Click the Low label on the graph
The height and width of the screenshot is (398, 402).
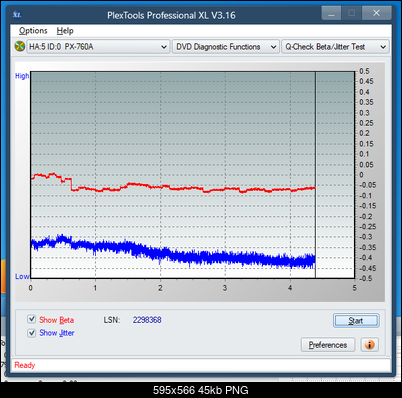[22, 276]
